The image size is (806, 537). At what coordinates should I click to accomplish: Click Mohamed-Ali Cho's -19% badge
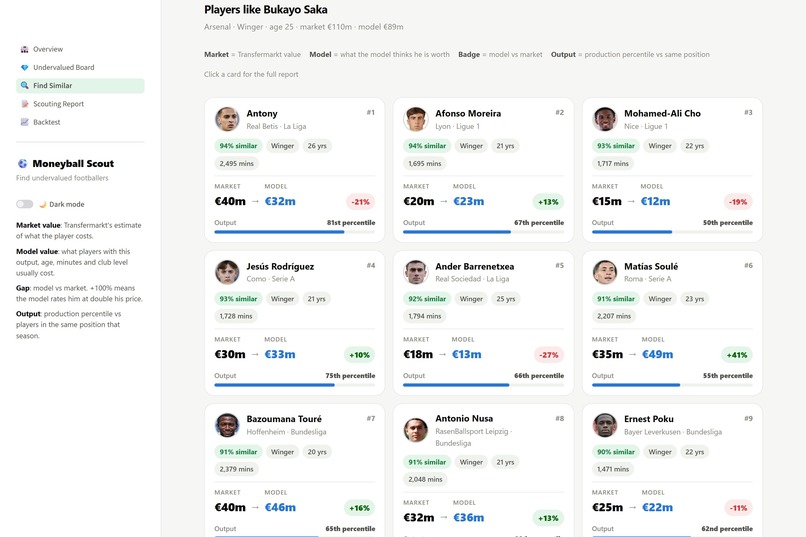coord(738,202)
